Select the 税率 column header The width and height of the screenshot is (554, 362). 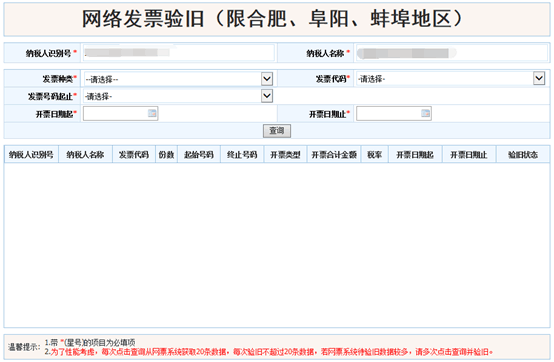pos(375,155)
